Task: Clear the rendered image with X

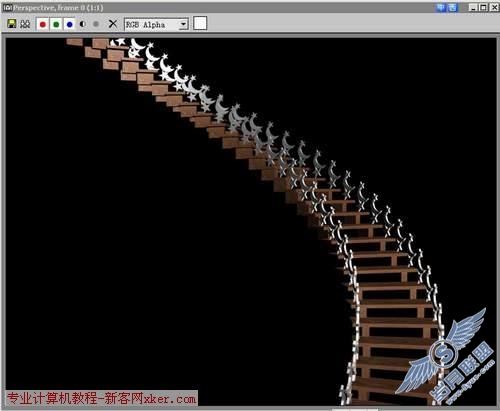Action: 113,24
